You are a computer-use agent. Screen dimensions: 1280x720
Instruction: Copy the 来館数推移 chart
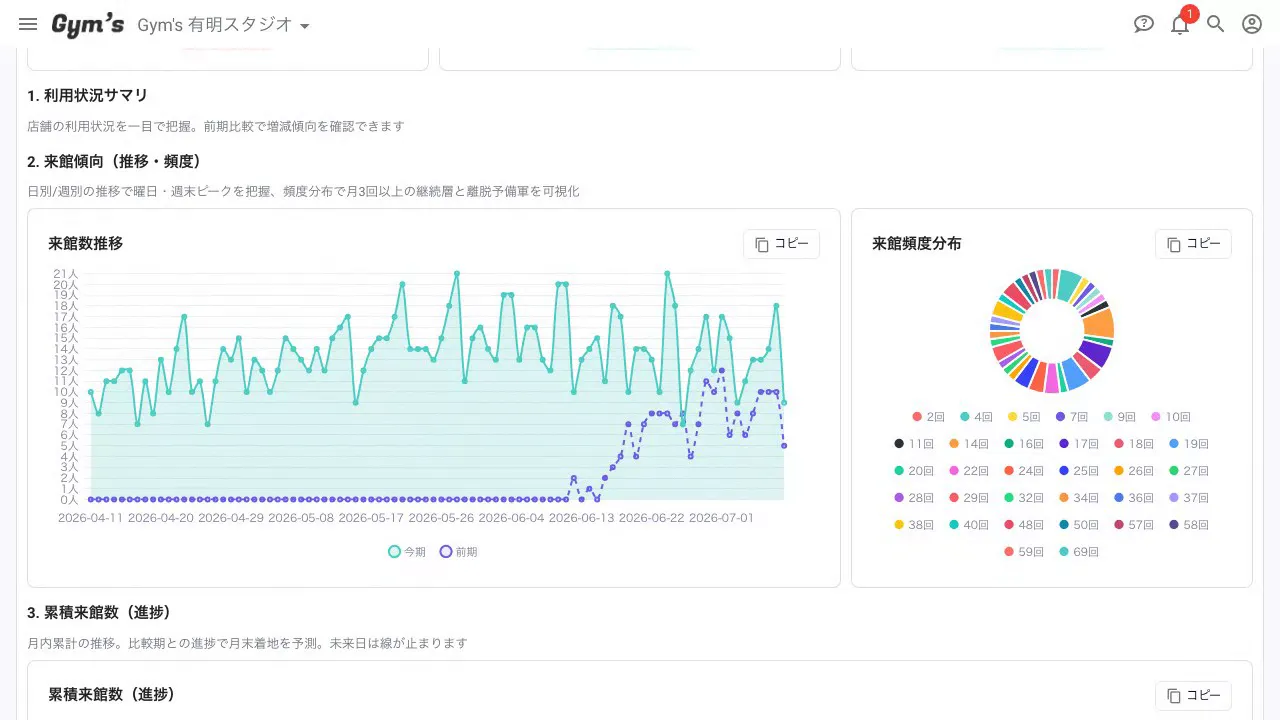tap(781, 244)
